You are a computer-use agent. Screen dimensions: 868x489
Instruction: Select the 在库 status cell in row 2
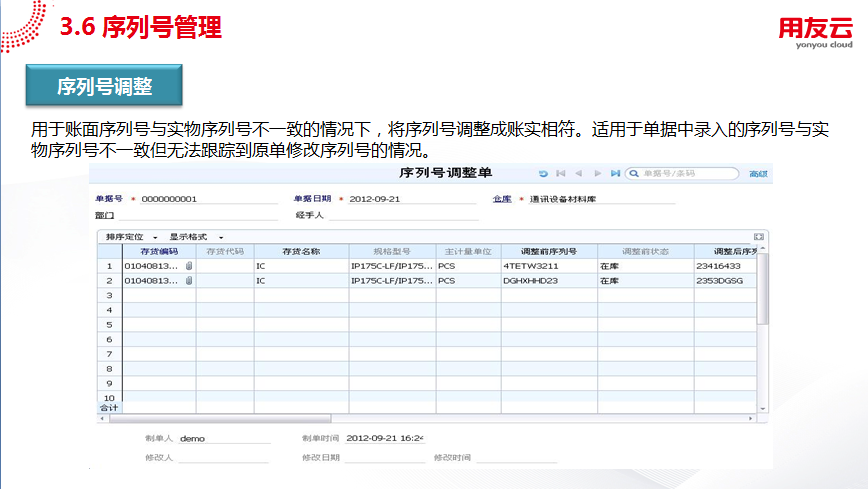[645, 281]
